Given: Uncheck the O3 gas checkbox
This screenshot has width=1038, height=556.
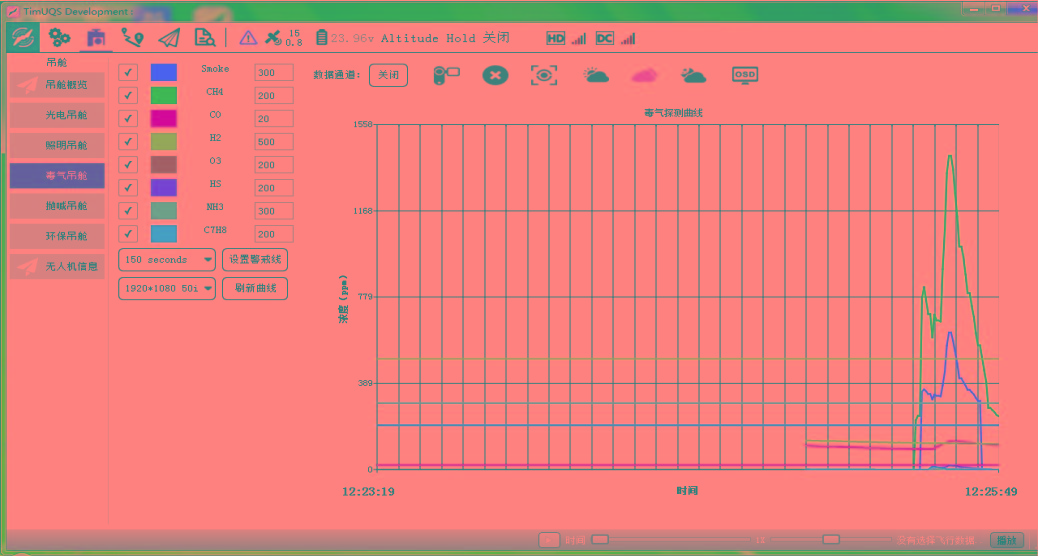Looking at the screenshot, I should tap(128, 164).
